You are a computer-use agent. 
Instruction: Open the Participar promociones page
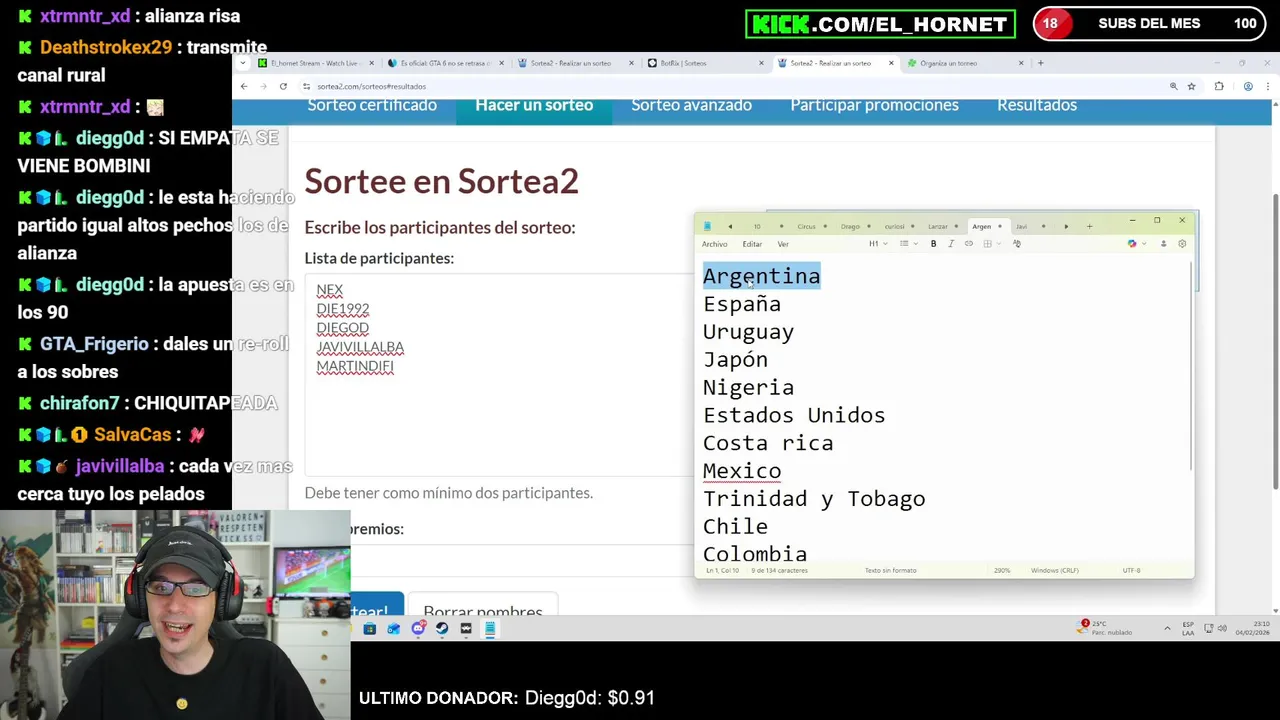[x=874, y=105]
